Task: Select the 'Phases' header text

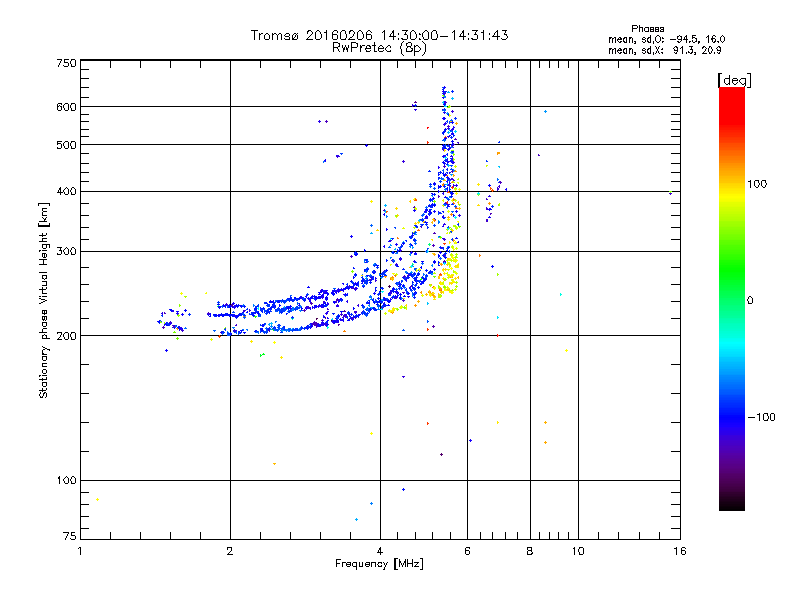Action: 647,29
